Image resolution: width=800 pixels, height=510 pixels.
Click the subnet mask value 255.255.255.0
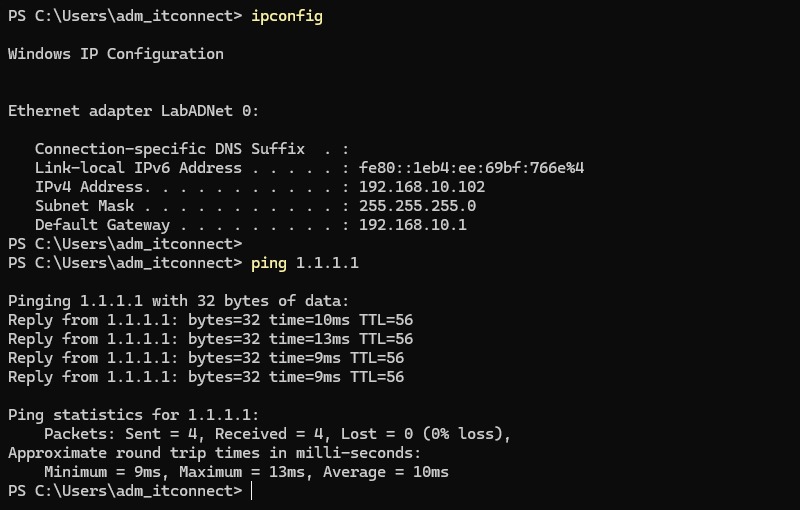pyautogui.click(x=417, y=206)
